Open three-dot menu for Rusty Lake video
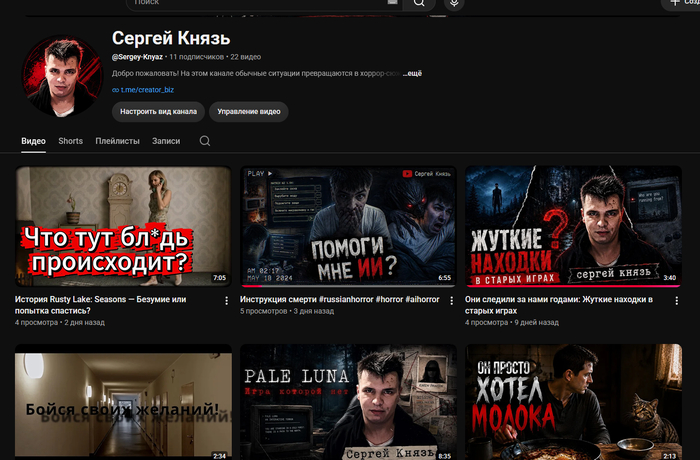700x460 pixels. point(226,301)
